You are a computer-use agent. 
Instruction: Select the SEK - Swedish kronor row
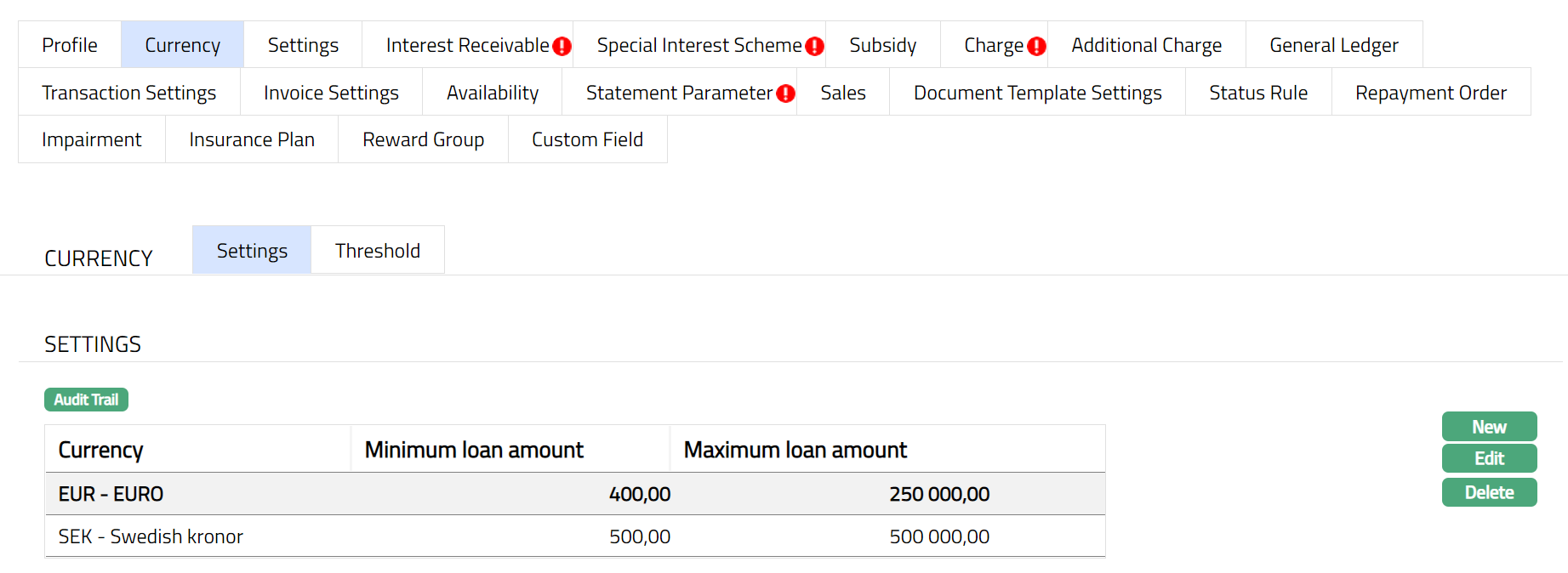pos(151,536)
